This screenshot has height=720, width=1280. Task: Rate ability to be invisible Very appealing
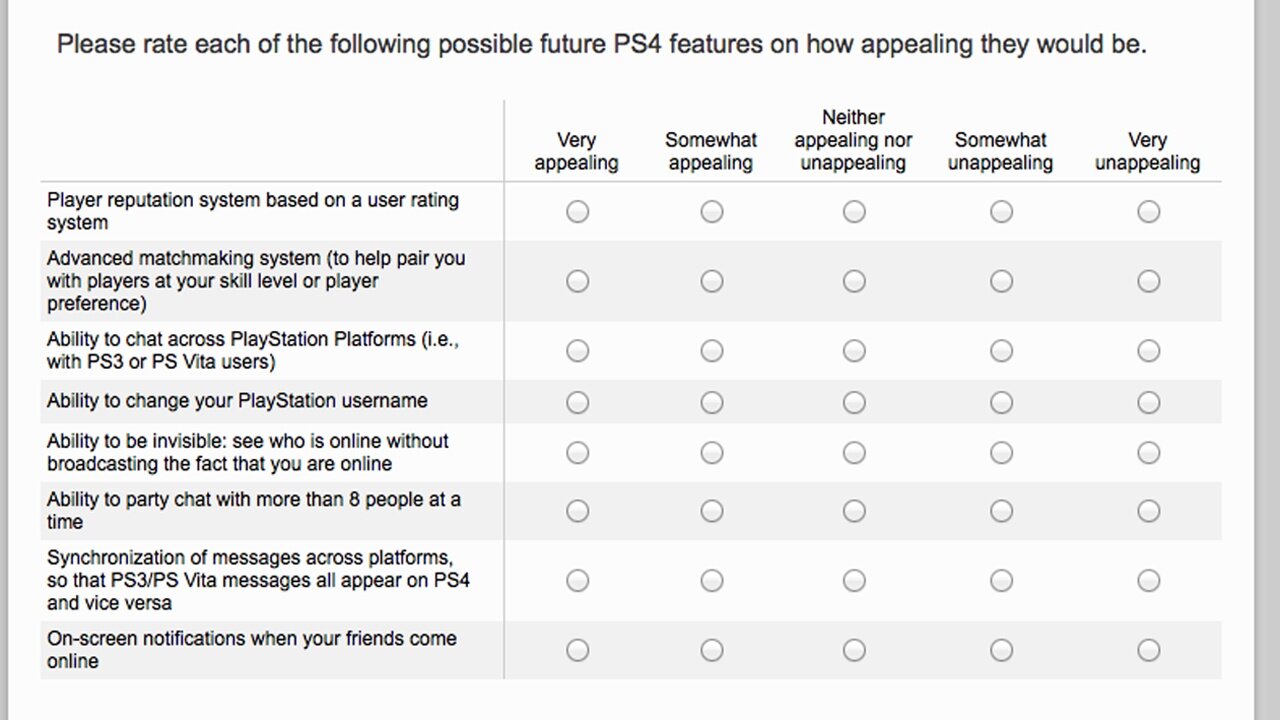[x=577, y=453]
